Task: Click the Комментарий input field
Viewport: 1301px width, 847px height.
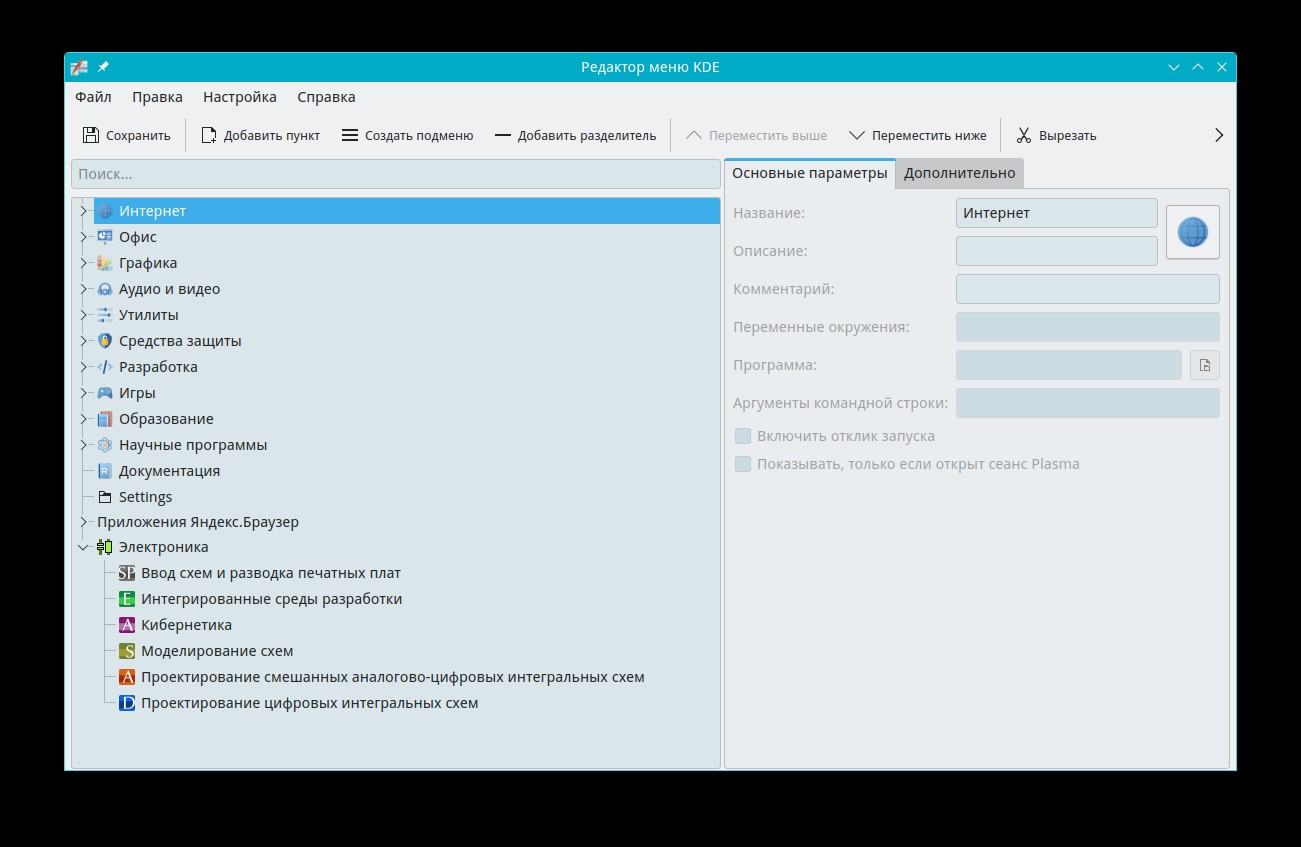Action: (1088, 289)
